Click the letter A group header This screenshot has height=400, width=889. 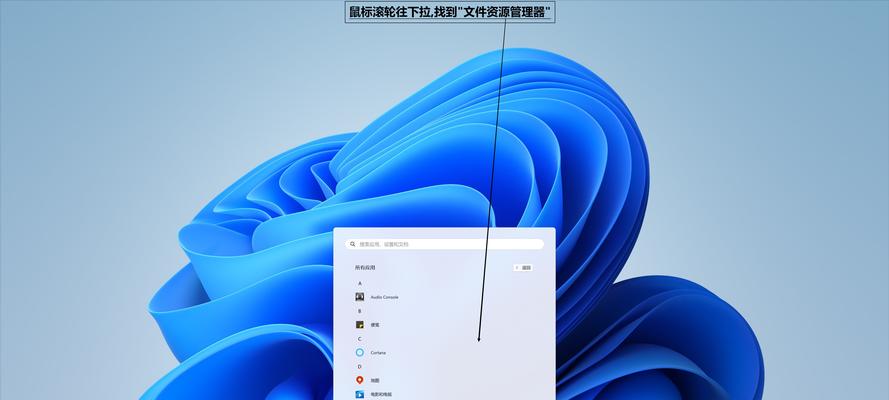[x=359, y=283]
